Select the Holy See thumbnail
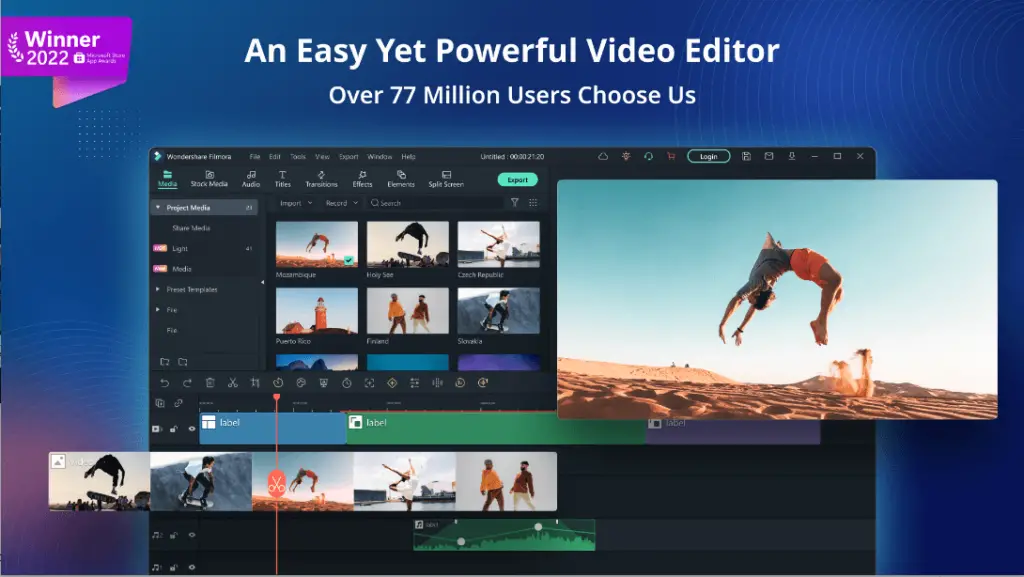 (408, 244)
